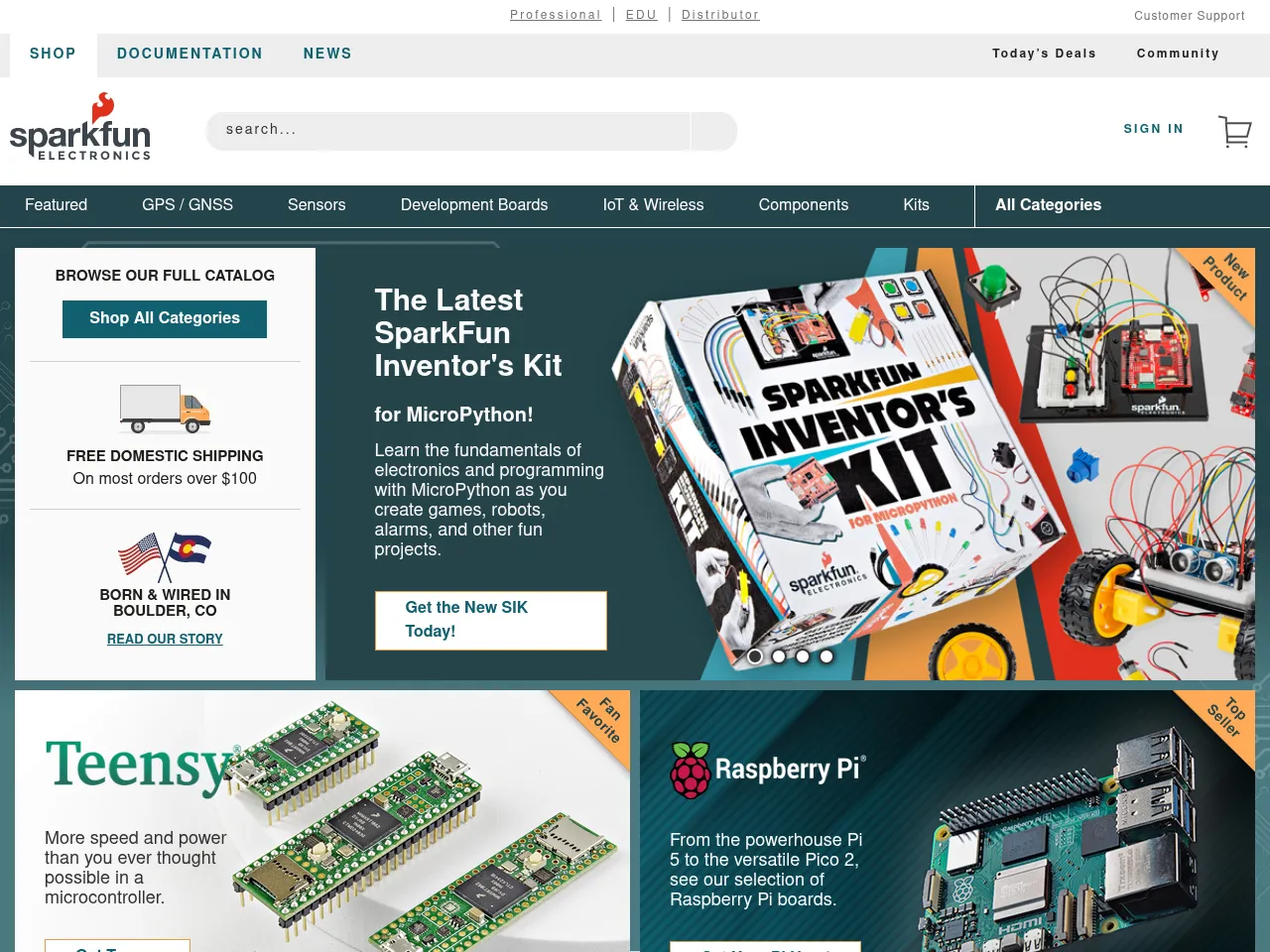Select the last carousel slide indicator

point(826,656)
